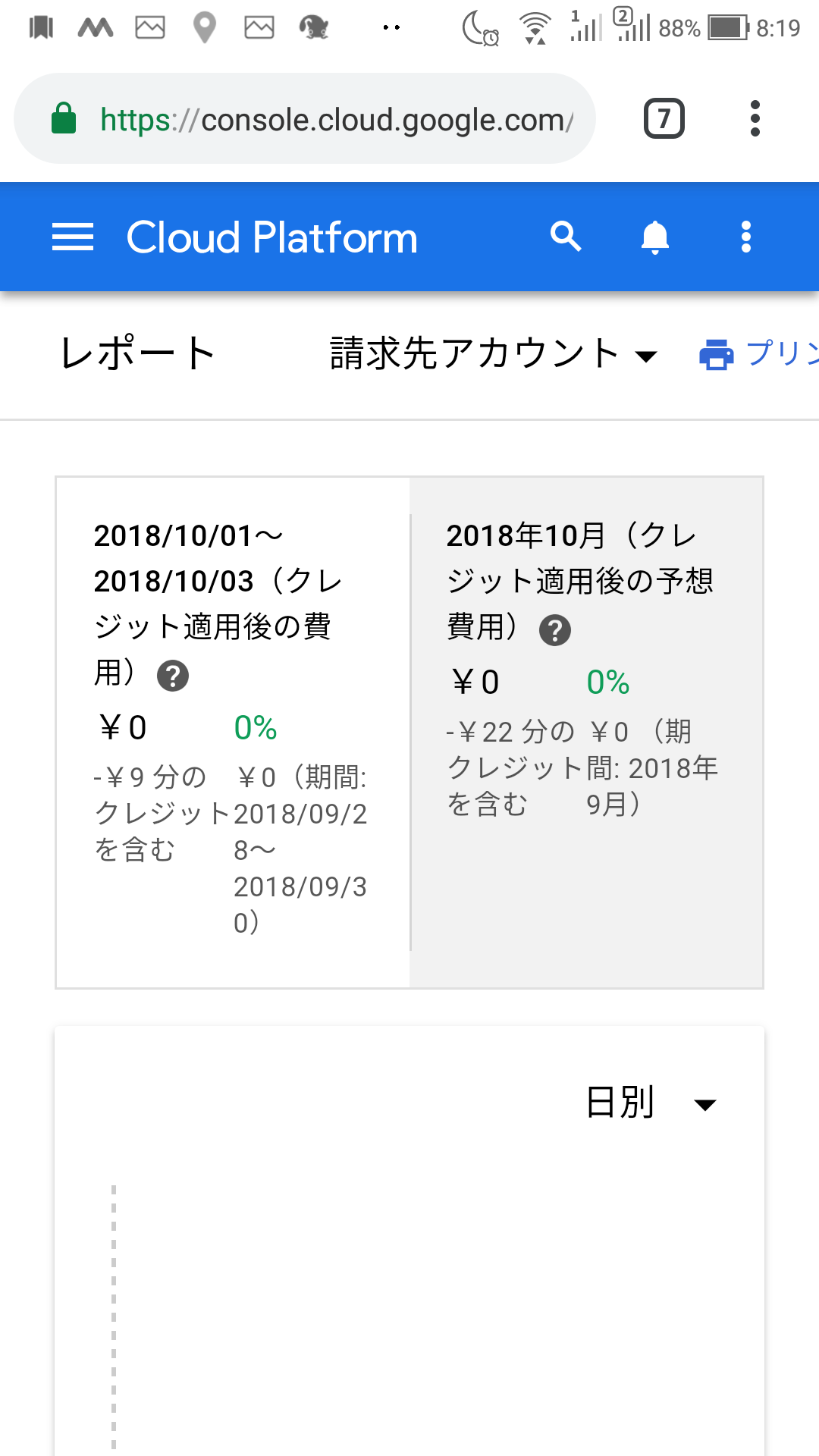Click the プリン print link text
819x1456 pixels.
pos(782,353)
